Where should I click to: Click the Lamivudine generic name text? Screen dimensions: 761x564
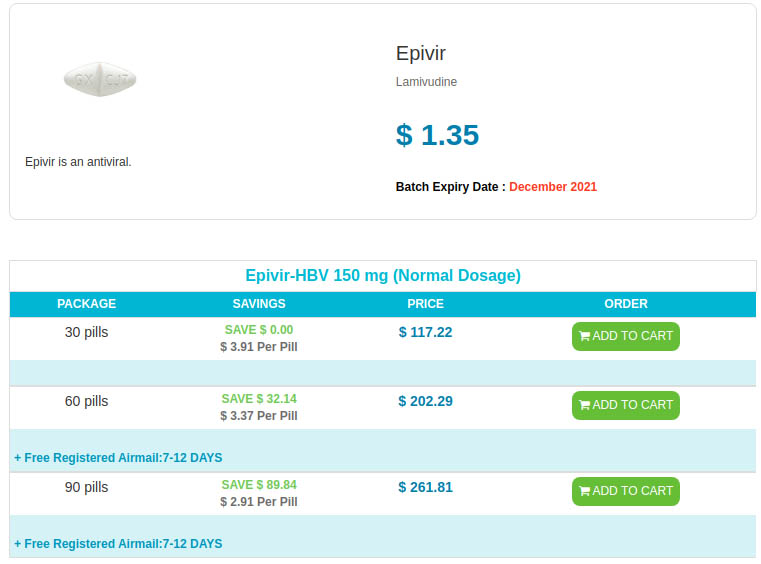pyautogui.click(x=426, y=82)
